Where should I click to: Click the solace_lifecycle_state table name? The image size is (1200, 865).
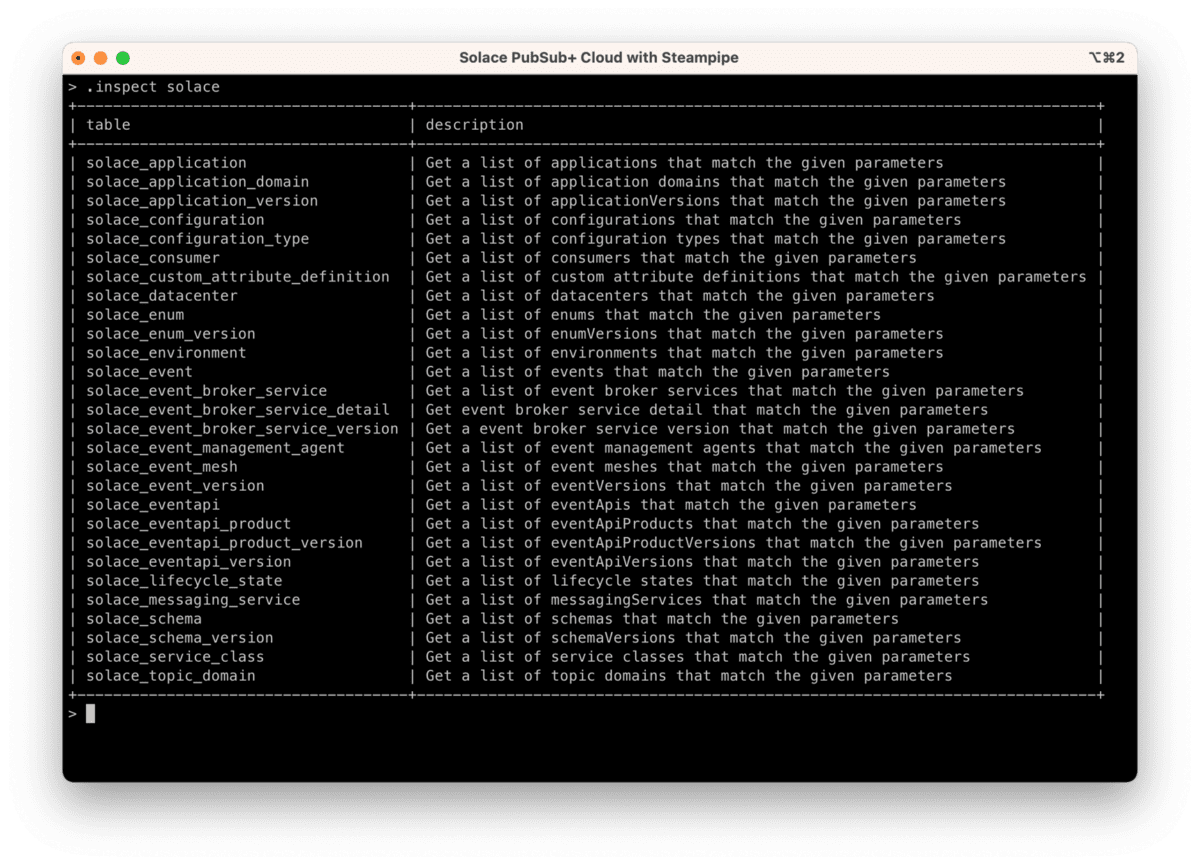click(183, 580)
